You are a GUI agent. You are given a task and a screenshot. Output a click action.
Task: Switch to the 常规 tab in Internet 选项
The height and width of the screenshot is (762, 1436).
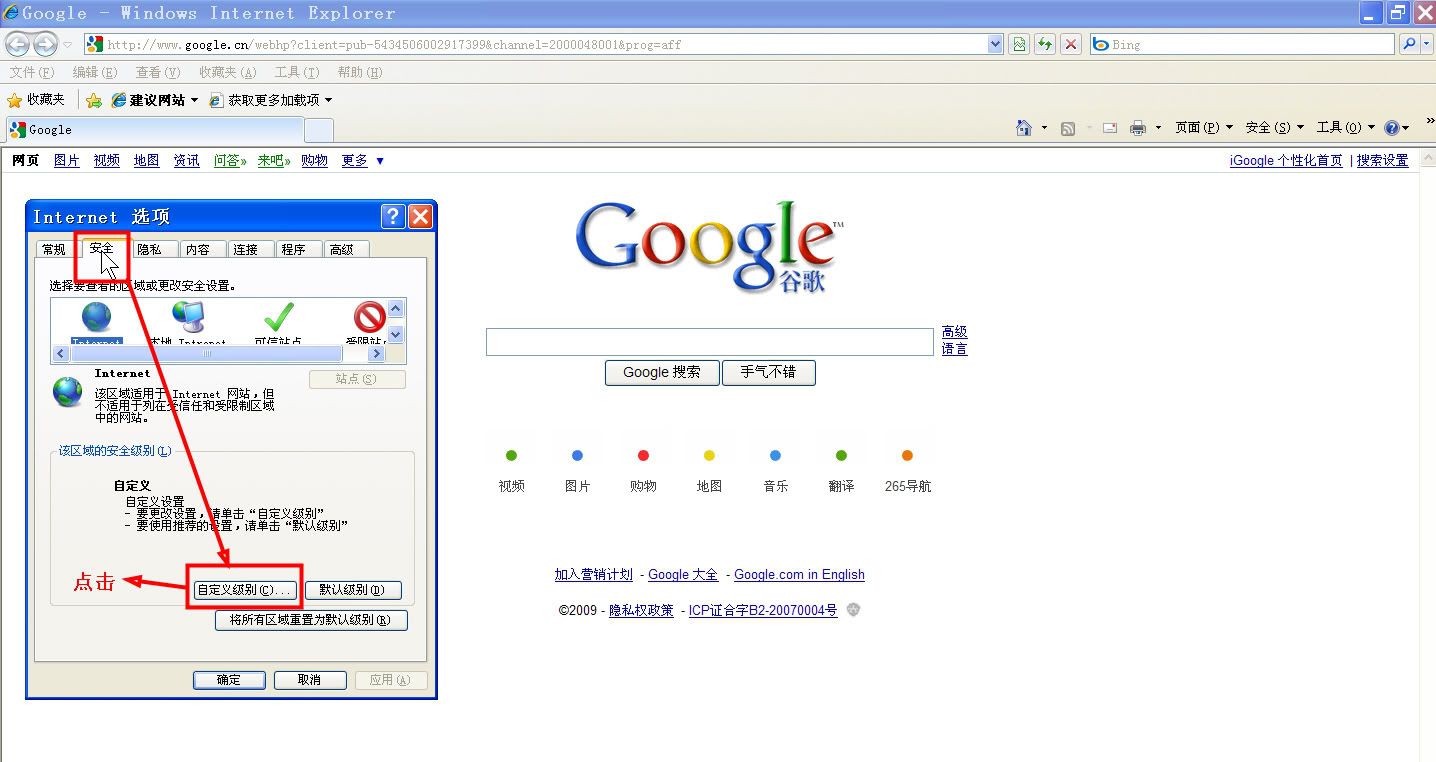point(54,250)
